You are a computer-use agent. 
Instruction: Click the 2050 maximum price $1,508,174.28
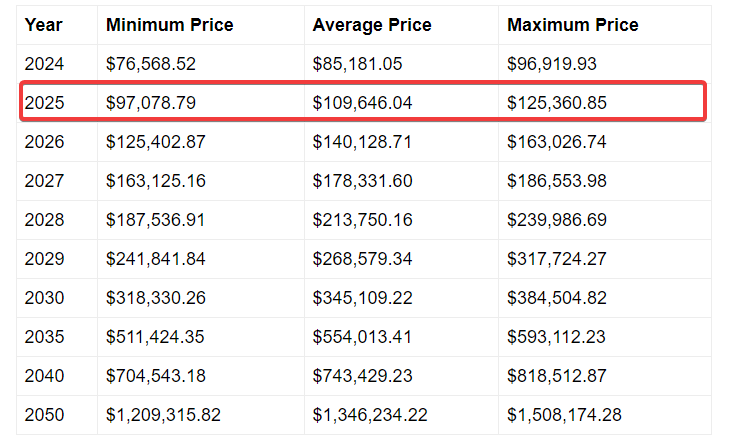564,415
